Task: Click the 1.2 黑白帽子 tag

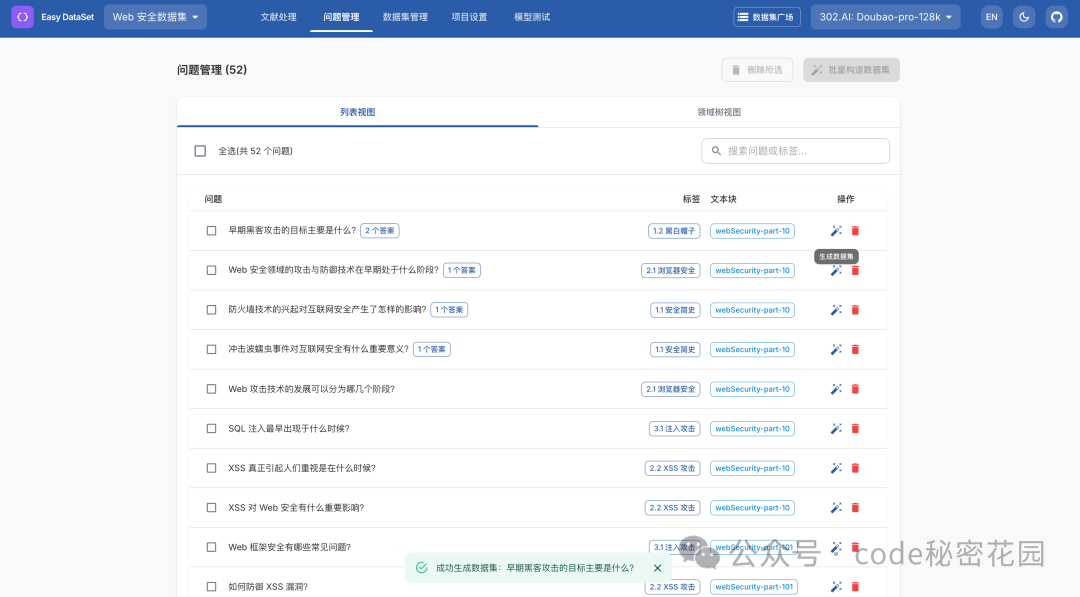Action: (x=674, y=231)
